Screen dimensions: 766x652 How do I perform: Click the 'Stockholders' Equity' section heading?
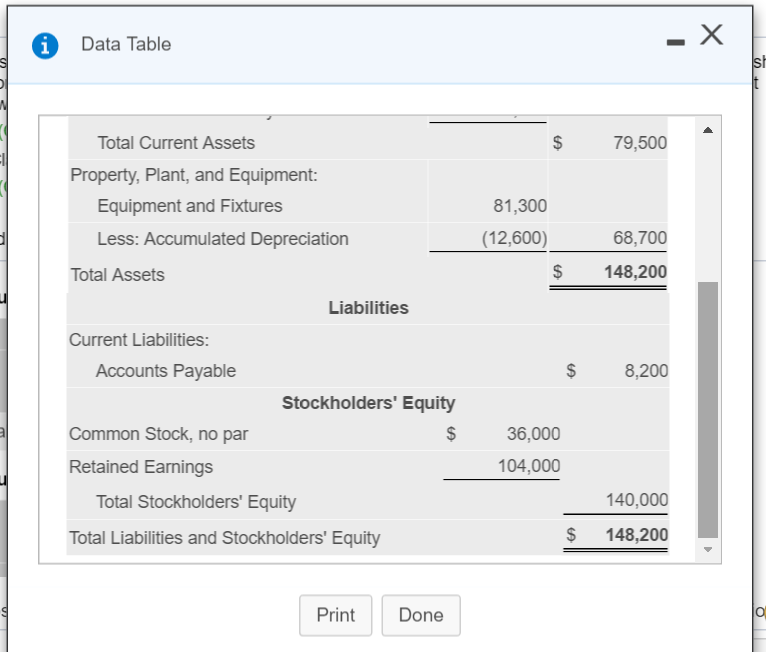pos(368,403)
